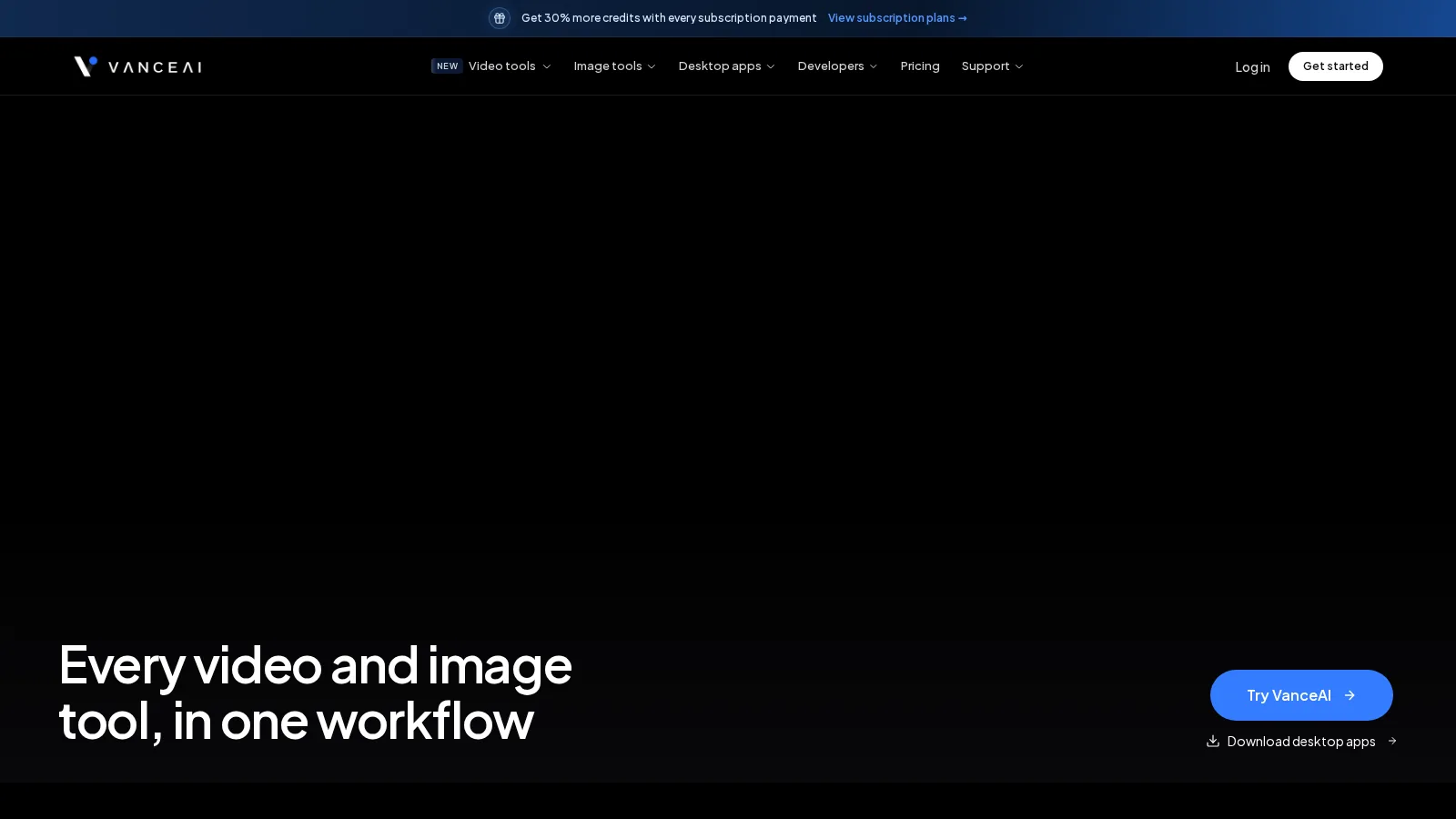The image size is (1456, 819).
Task: Click the Get started button
Action: (1335, 66)
